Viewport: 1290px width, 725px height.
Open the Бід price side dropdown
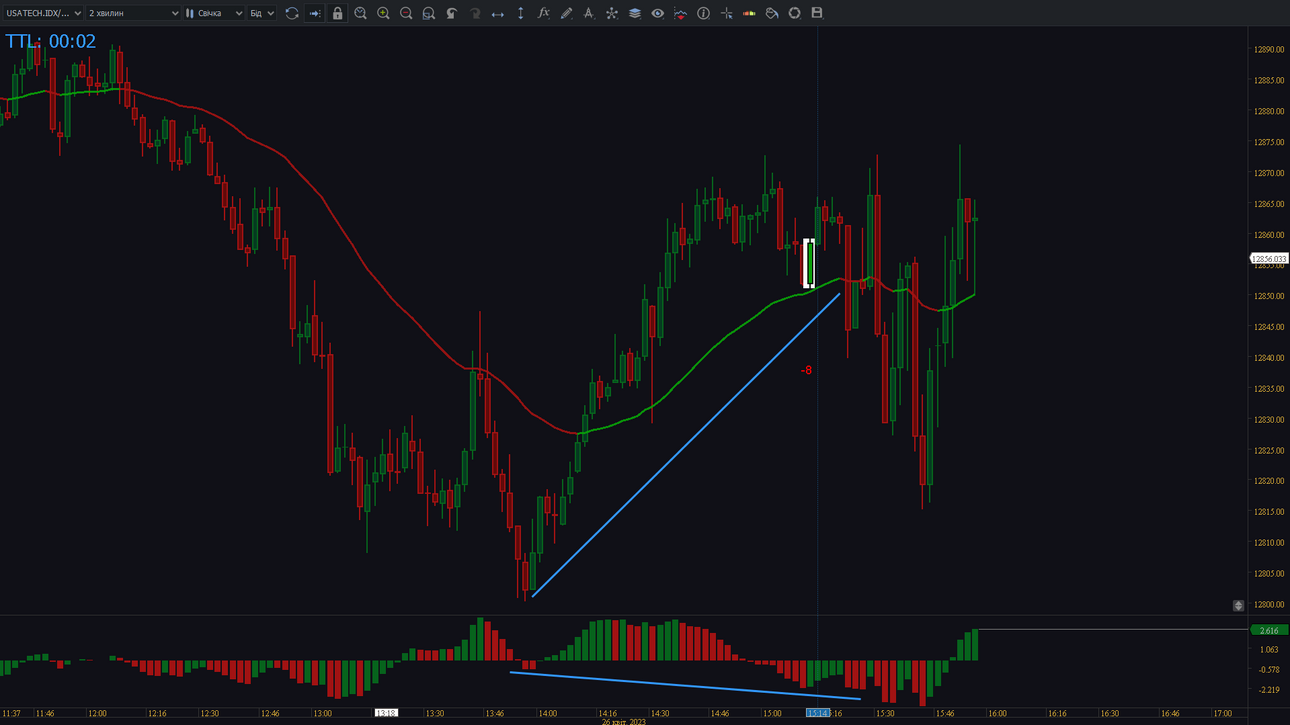pos(261,13)
